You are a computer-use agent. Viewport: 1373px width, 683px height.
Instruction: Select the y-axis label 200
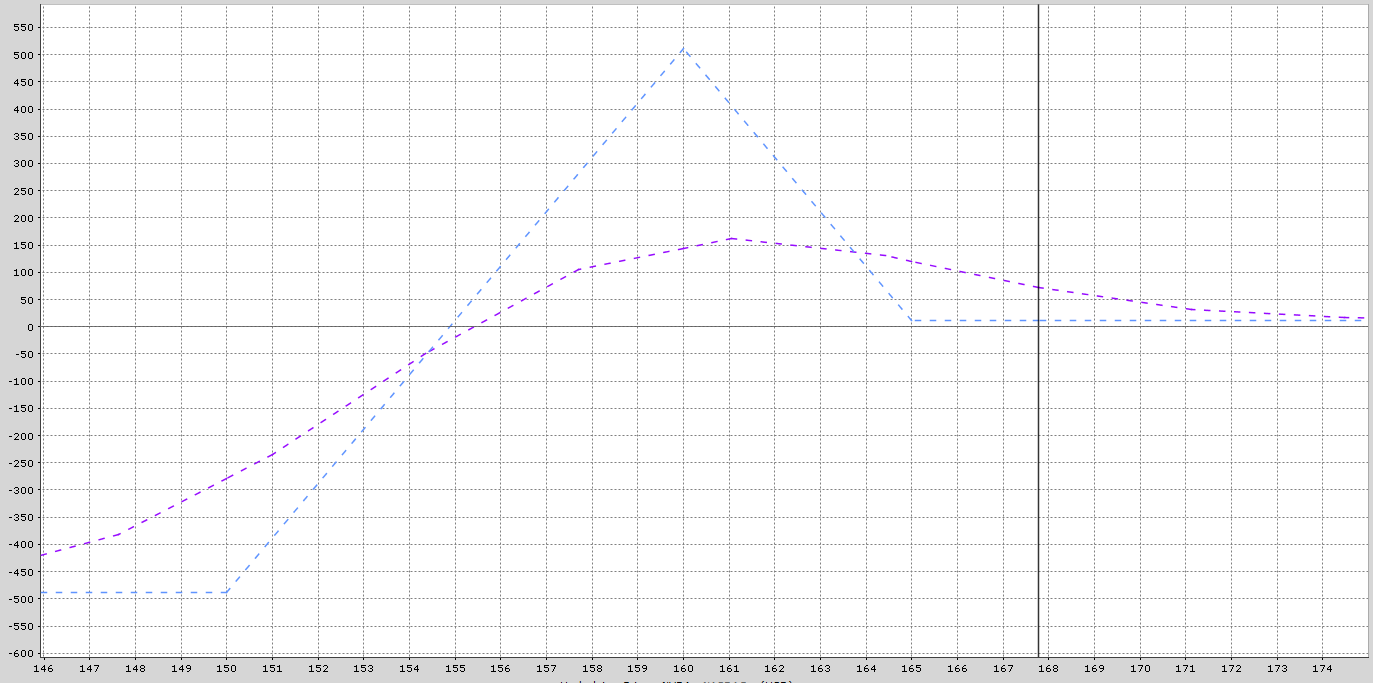coord(23,218)
